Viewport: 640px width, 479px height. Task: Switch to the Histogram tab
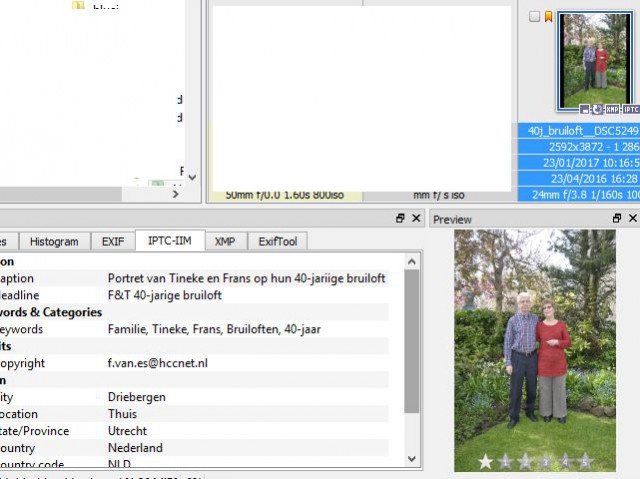click(x=54, y=242)
